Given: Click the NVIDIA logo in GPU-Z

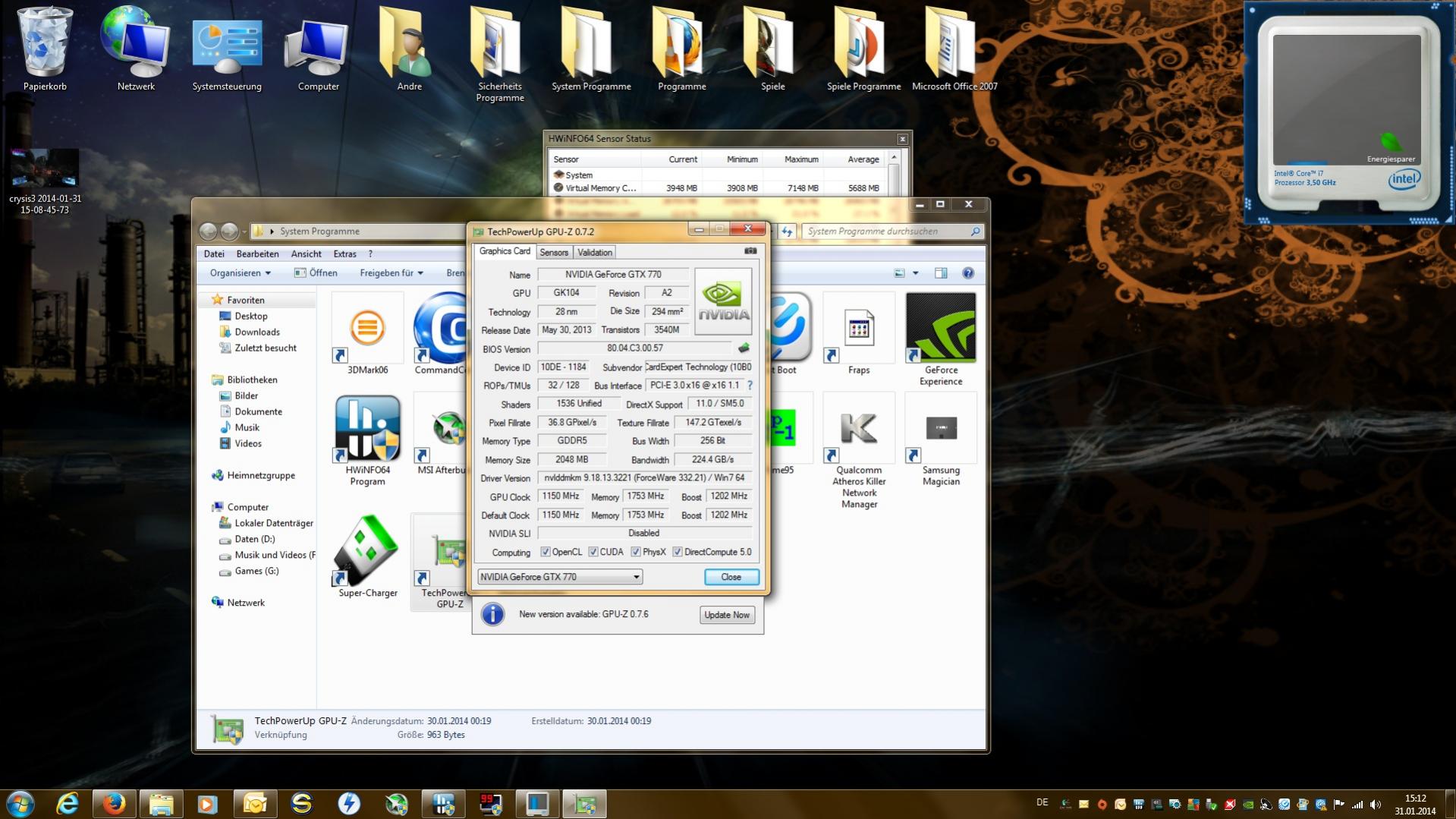Looking at the screenshot, I should 723,301.
